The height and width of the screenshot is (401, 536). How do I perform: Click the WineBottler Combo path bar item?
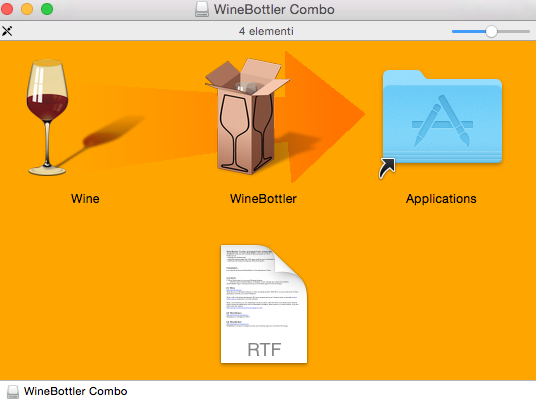point(67,391)
